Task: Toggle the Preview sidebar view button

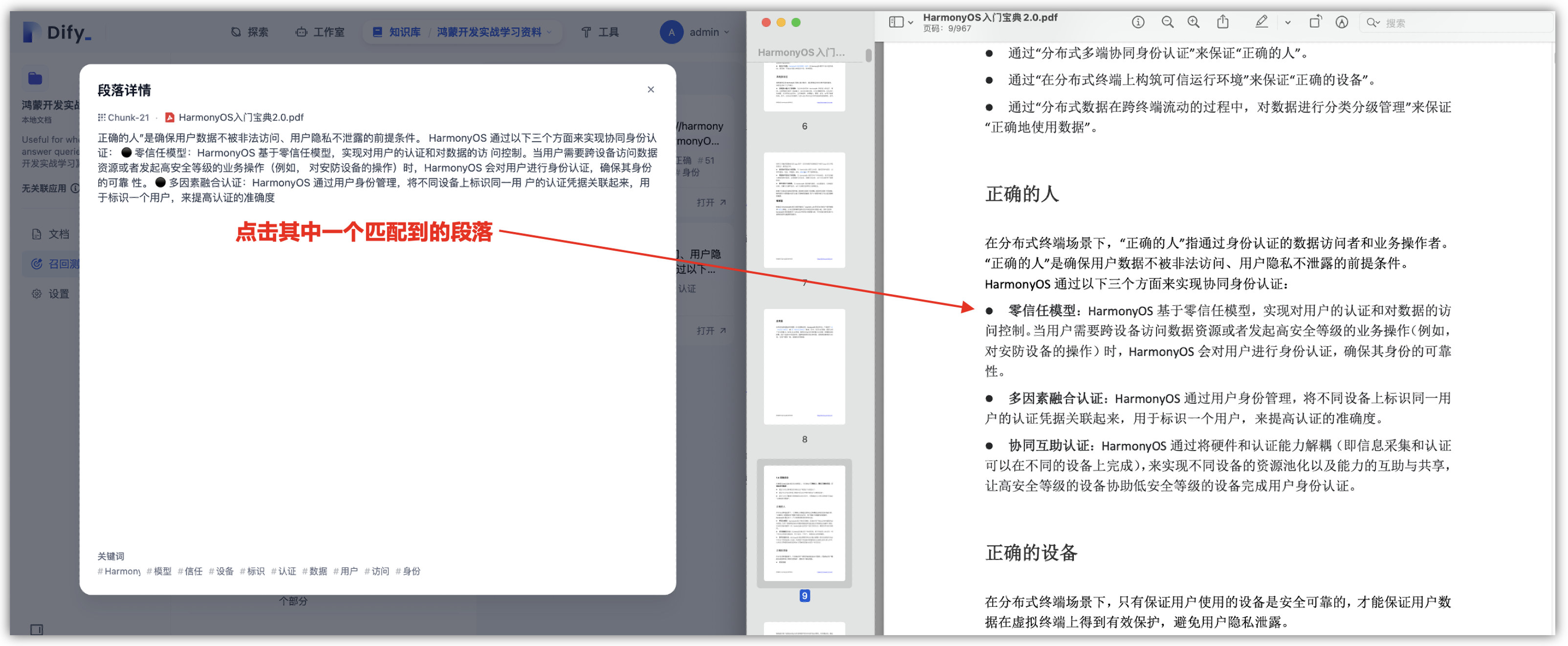Action: (x=896, y=22)
